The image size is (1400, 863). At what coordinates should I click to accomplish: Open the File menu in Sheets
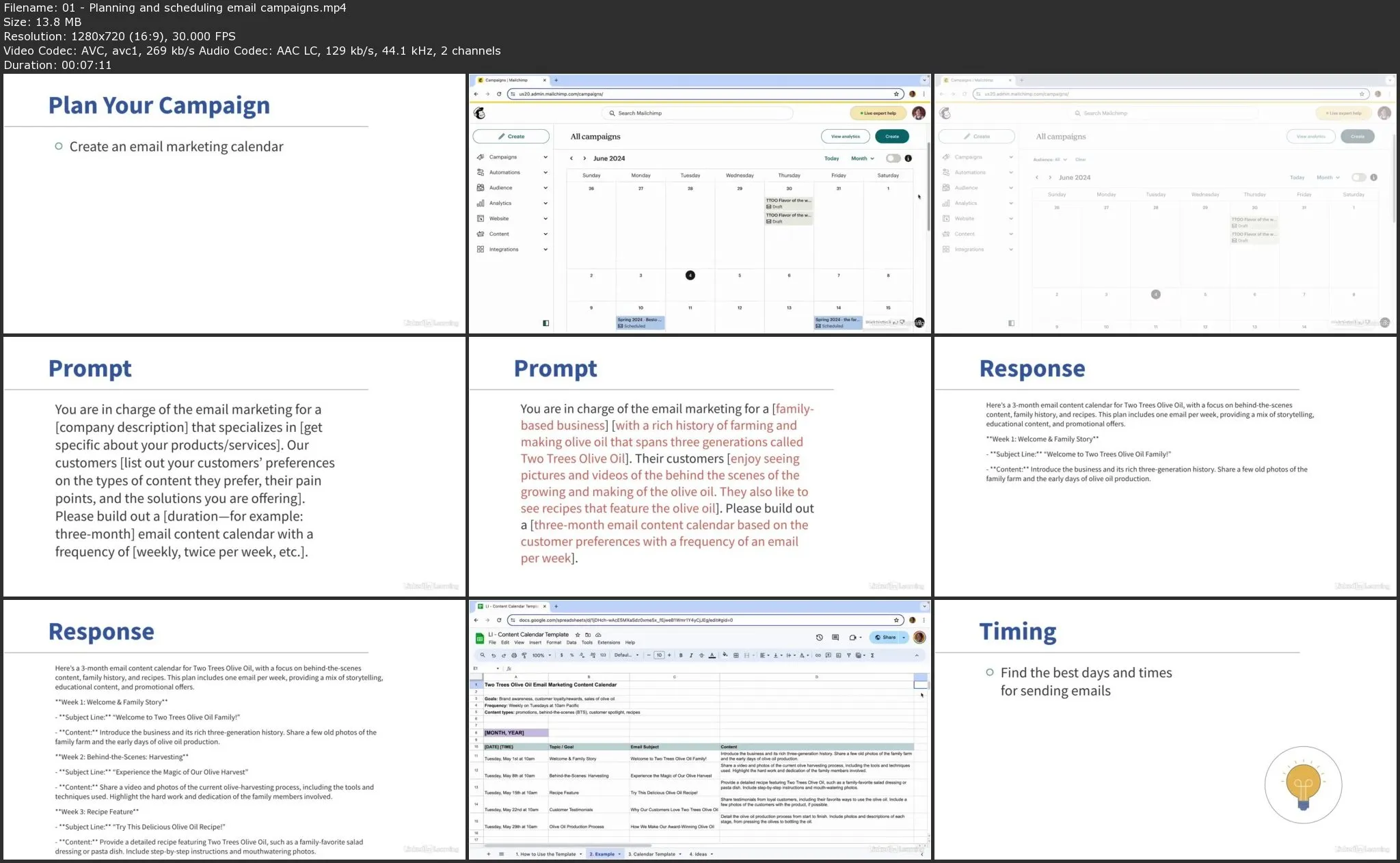click(492, 642)
